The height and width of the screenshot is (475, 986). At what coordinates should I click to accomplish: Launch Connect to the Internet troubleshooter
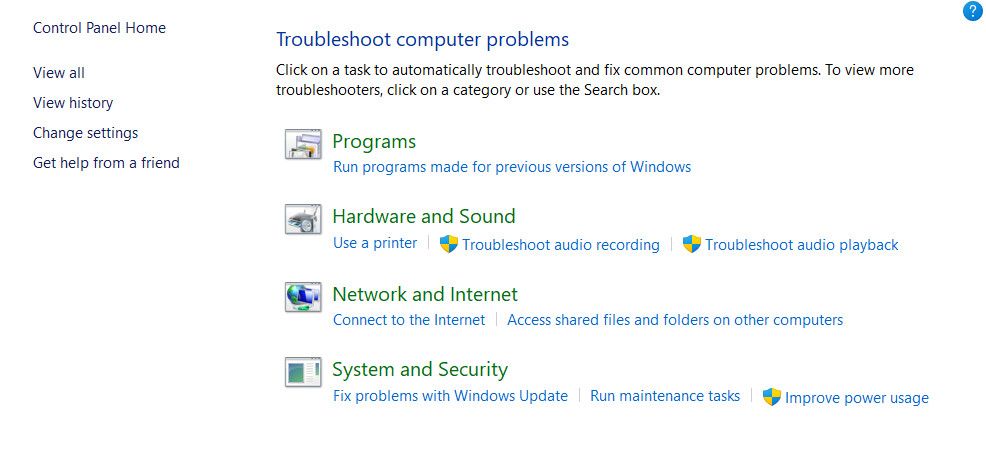(x=409, y=320)
